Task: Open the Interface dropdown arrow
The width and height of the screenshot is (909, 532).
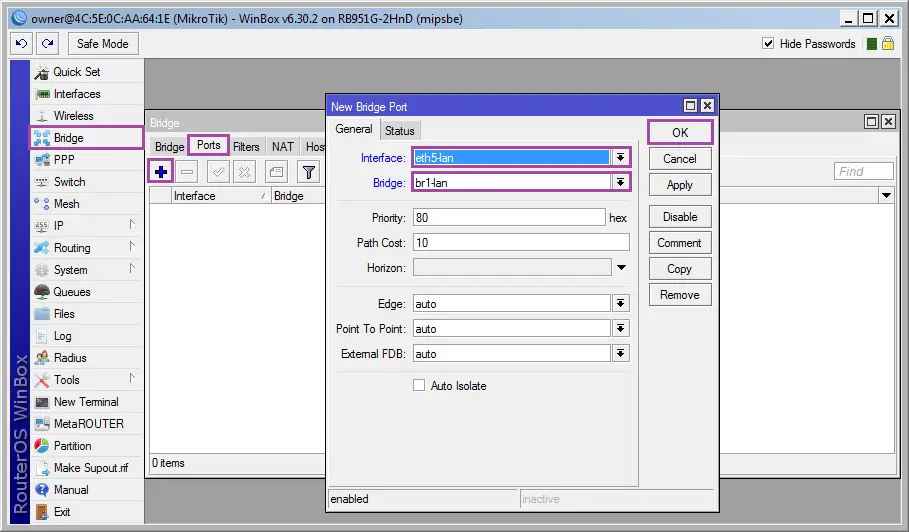Action: [620, 158]
